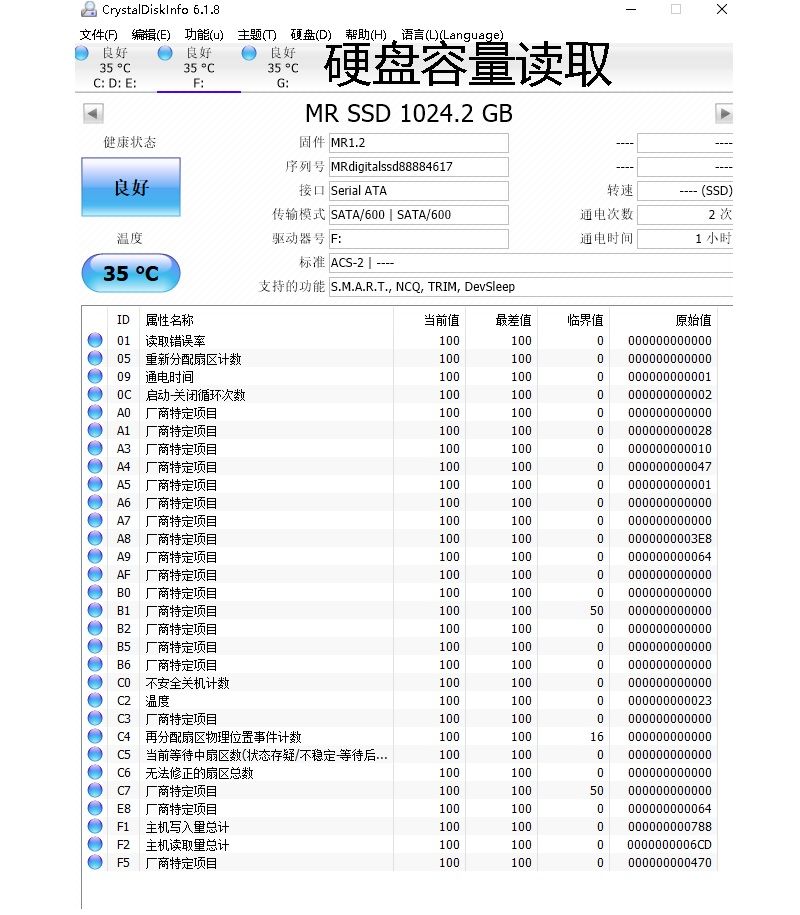Click the disk title MR SSD 1024.2 GB
The height and width of the screenshot is (915, 800).
(x=409, y=113)
